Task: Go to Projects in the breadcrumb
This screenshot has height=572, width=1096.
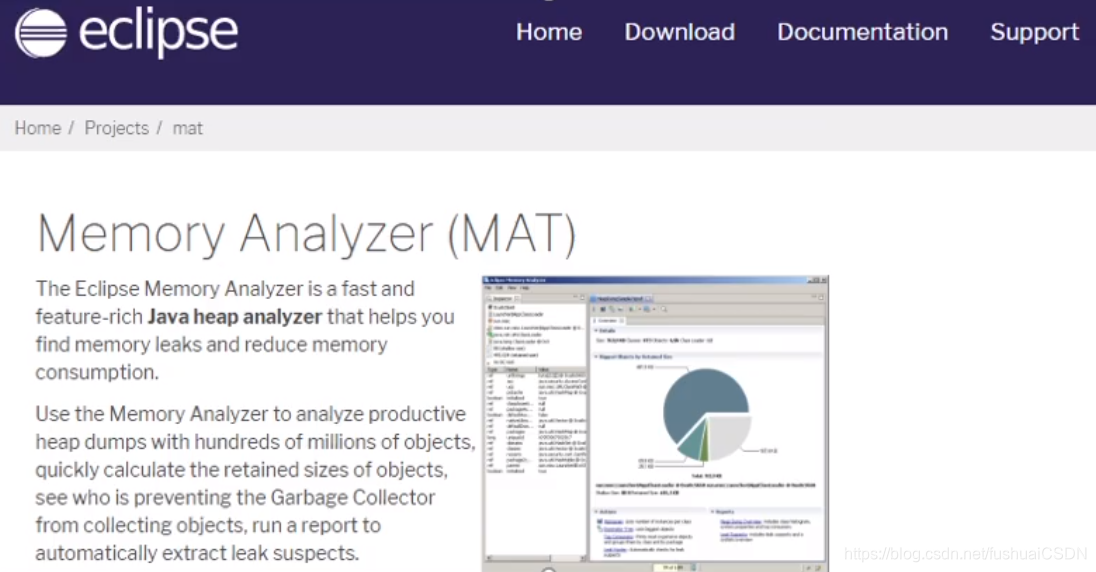Action: click(117, 128)
